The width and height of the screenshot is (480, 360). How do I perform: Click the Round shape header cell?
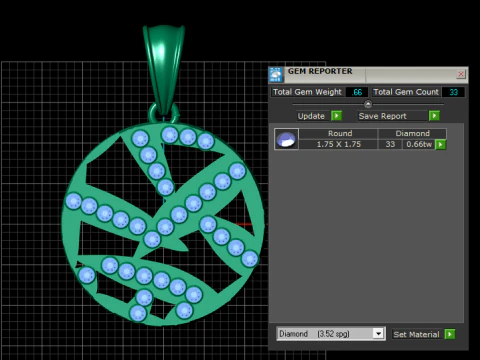pyautogui.click(x=339, y=134)
